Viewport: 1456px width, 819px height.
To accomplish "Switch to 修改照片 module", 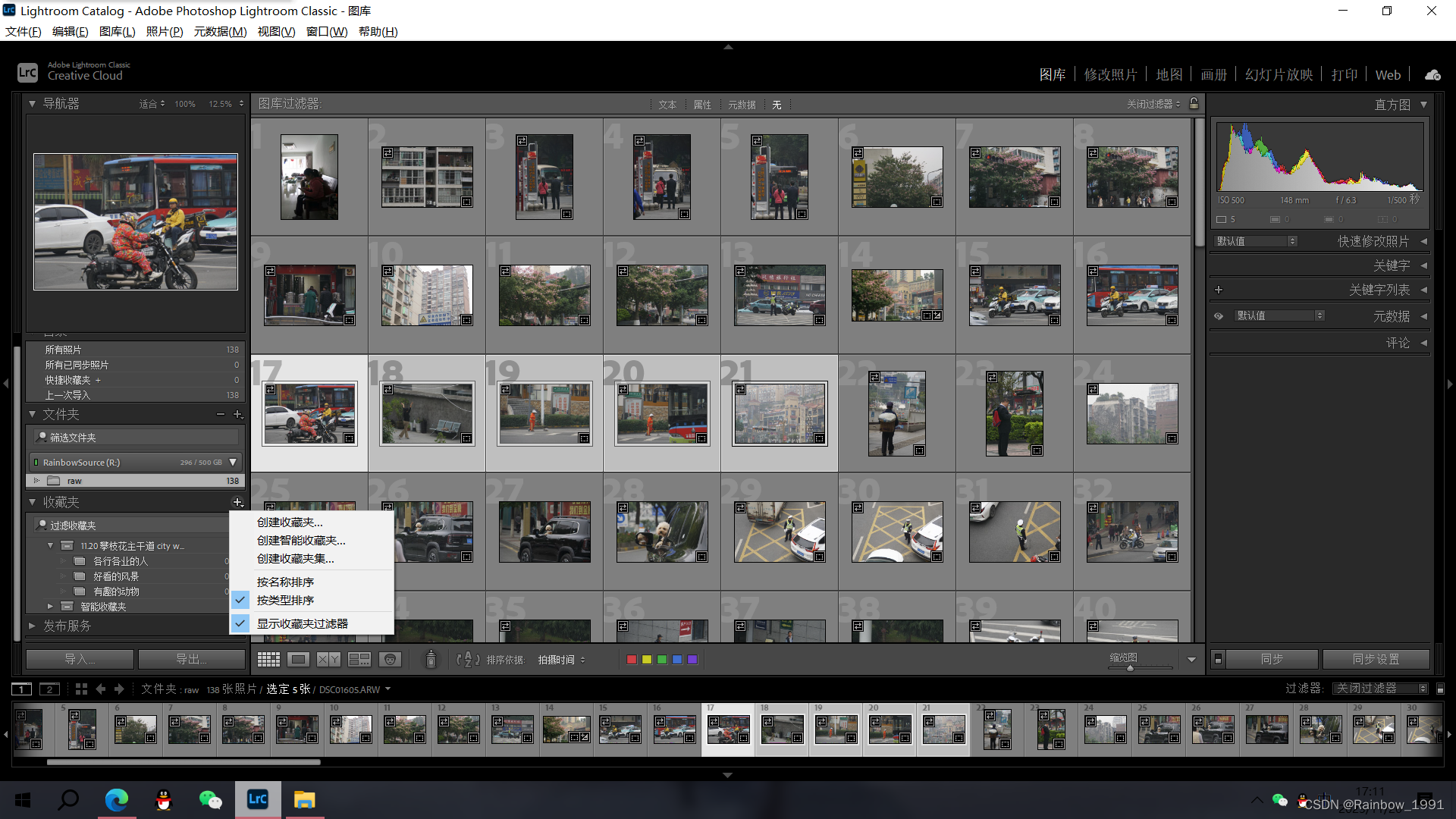I will point(1110,74).
